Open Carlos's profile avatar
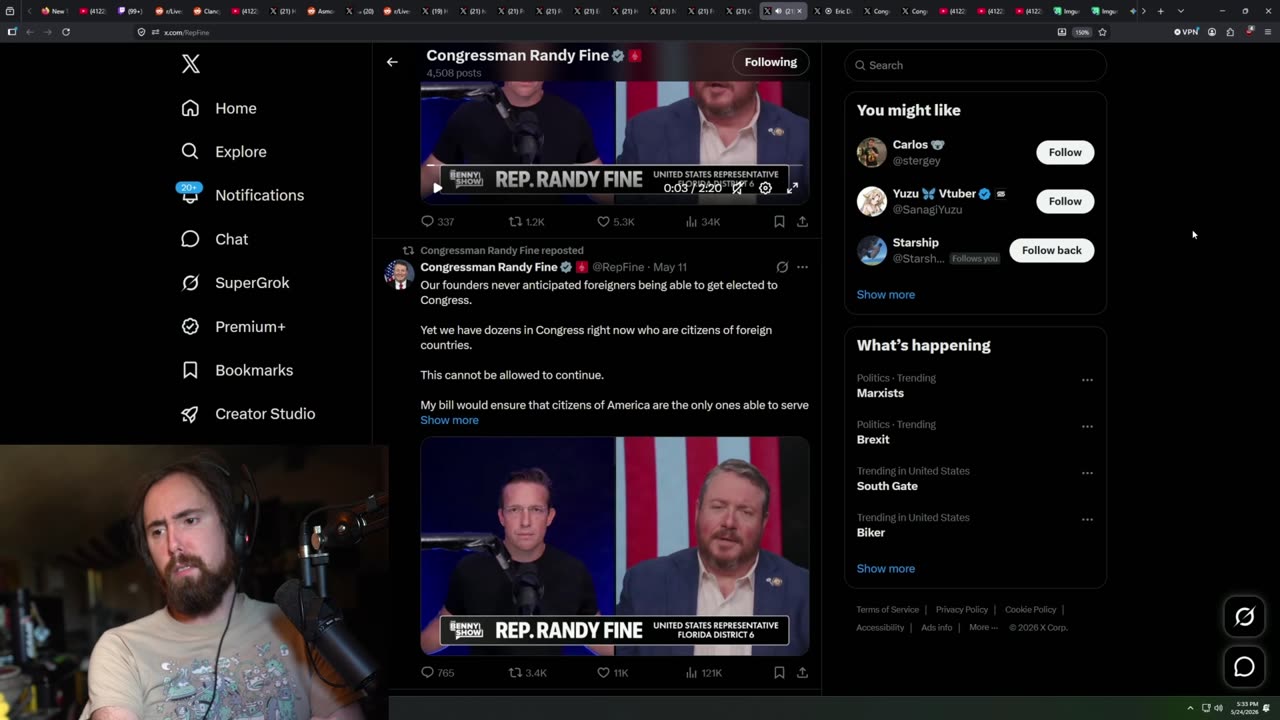 coord(871,152)
